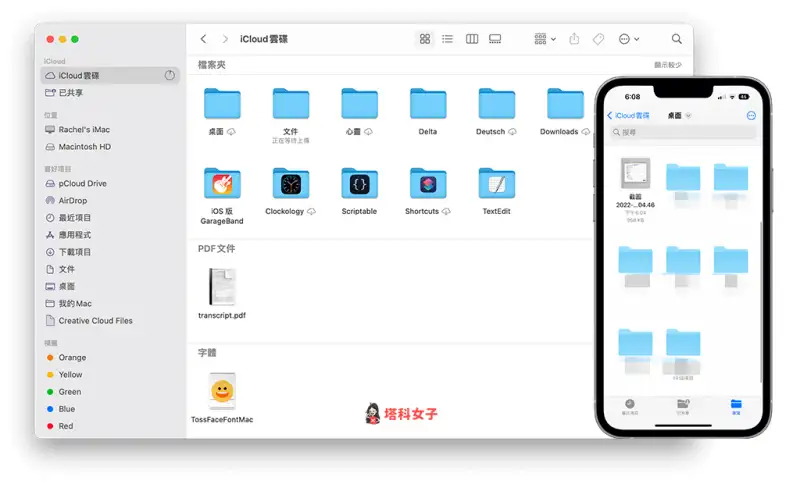Select the Shortcuts folder
Screen dimensions: 800x484
(428, 184)
